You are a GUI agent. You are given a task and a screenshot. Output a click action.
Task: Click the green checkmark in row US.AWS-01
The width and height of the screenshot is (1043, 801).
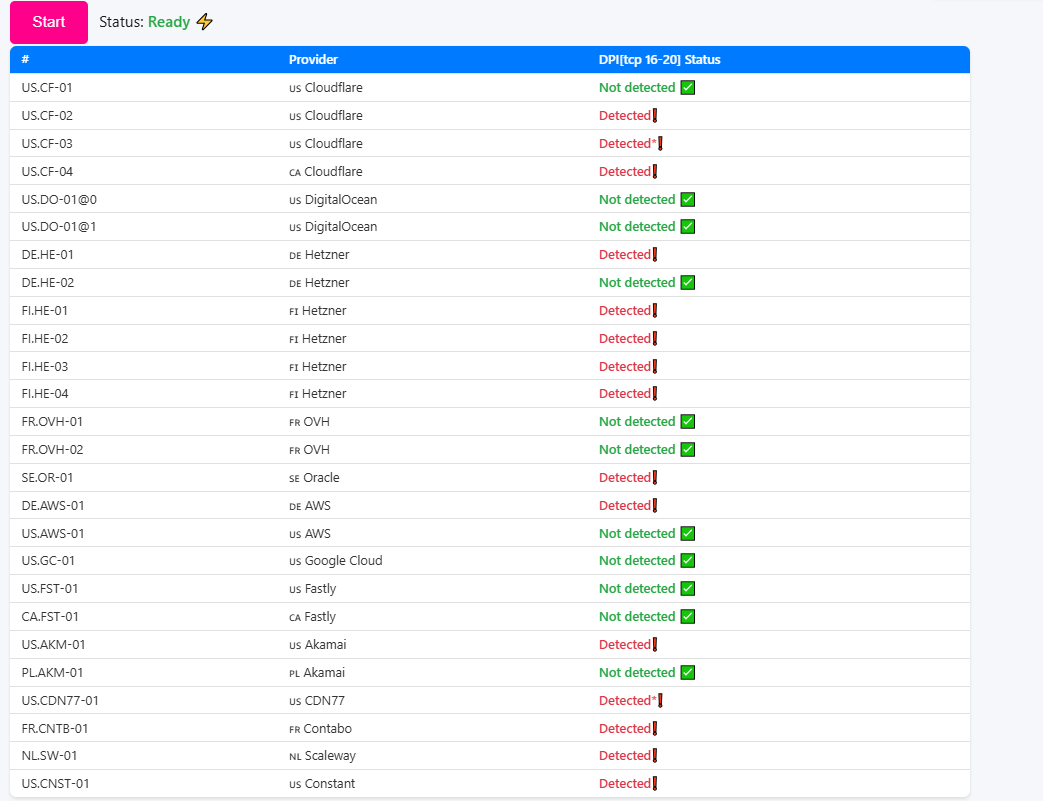pyautogui.click(x=688, y=534)
